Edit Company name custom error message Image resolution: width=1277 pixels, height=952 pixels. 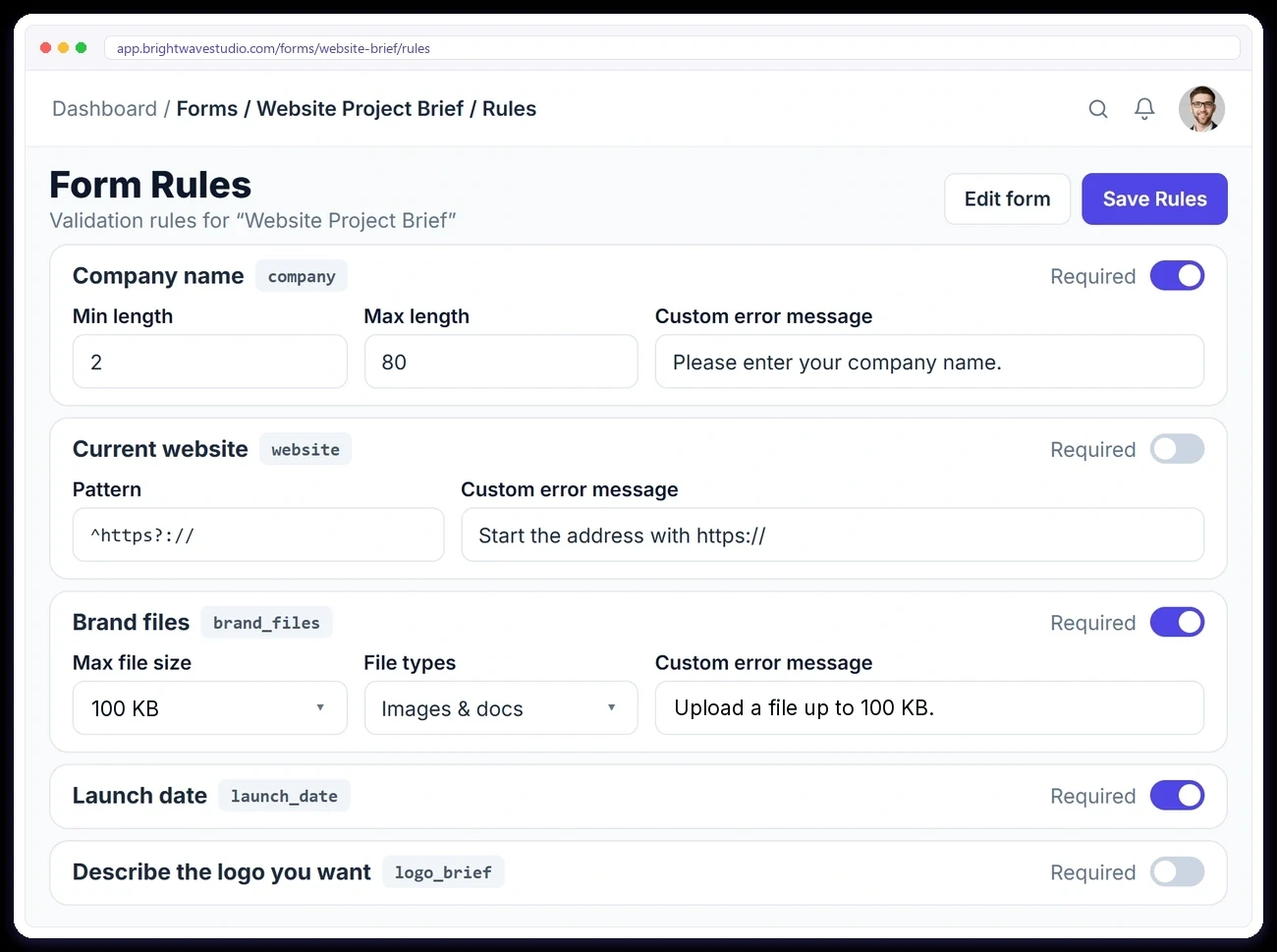coord(929,362)
